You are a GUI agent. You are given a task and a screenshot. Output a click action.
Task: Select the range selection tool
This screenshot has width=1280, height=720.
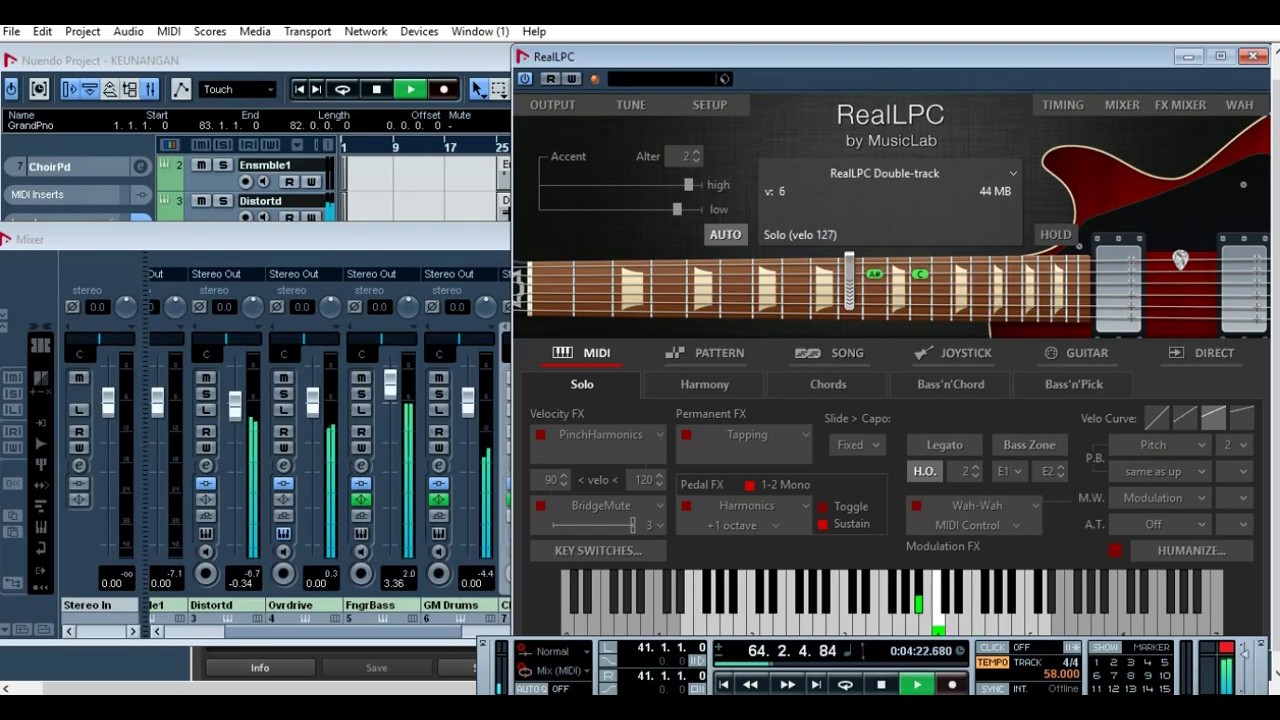[x=499, y=90]
